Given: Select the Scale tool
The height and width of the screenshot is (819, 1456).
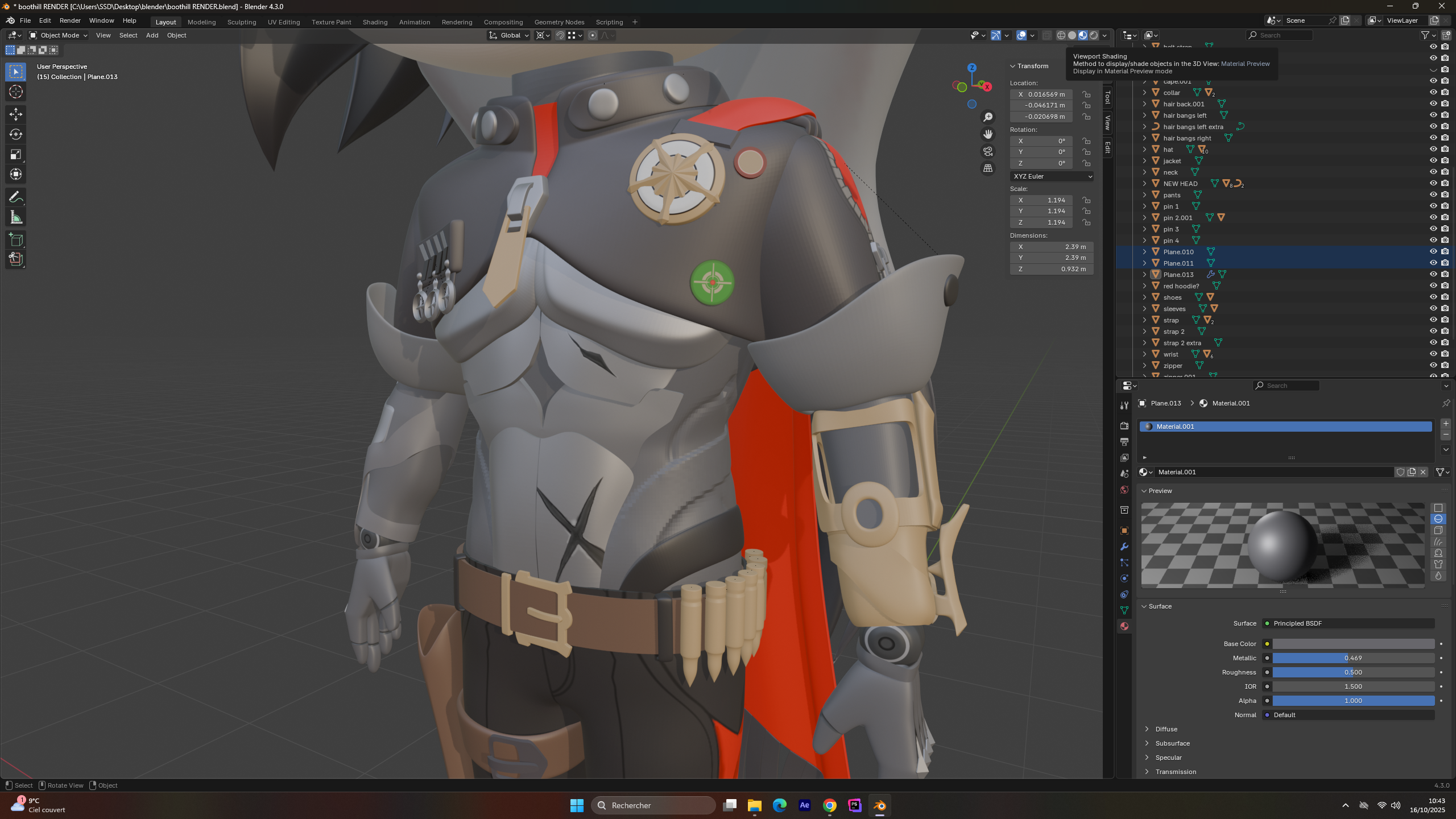Looking at the screenshot, I should click(x=16, y=154).
